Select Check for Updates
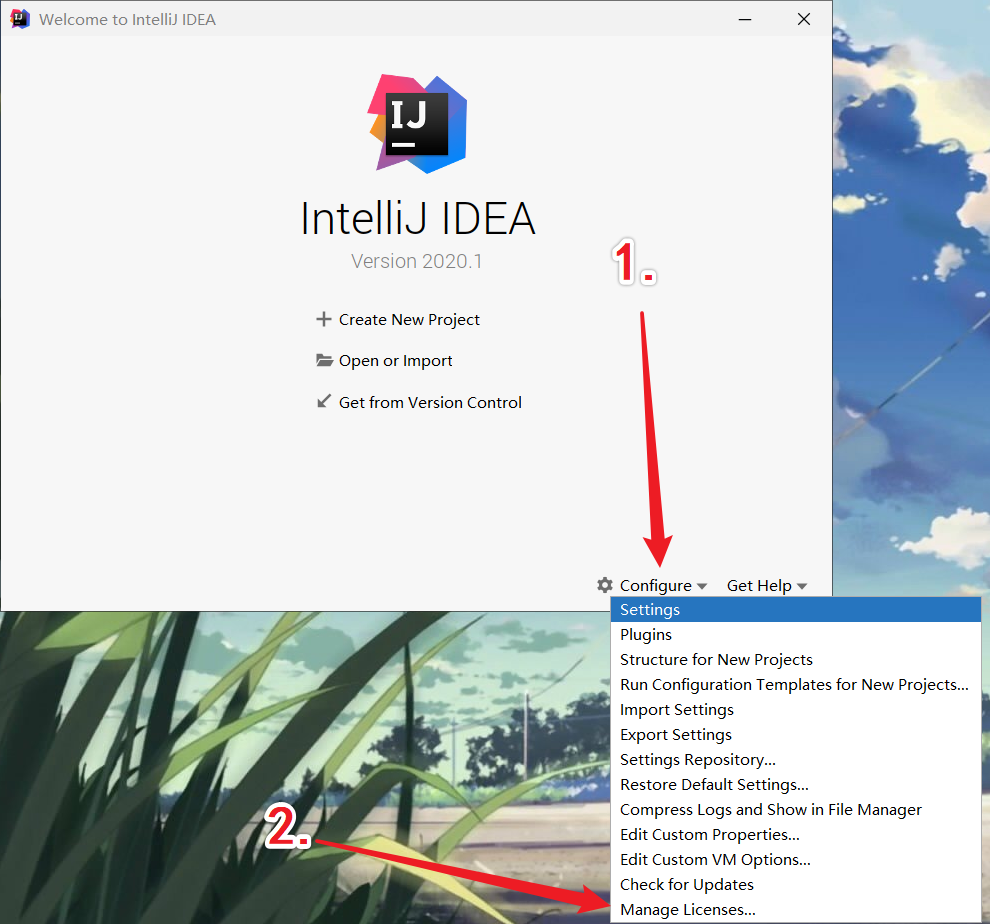The image size is (990, 924). tap(796, 884)
